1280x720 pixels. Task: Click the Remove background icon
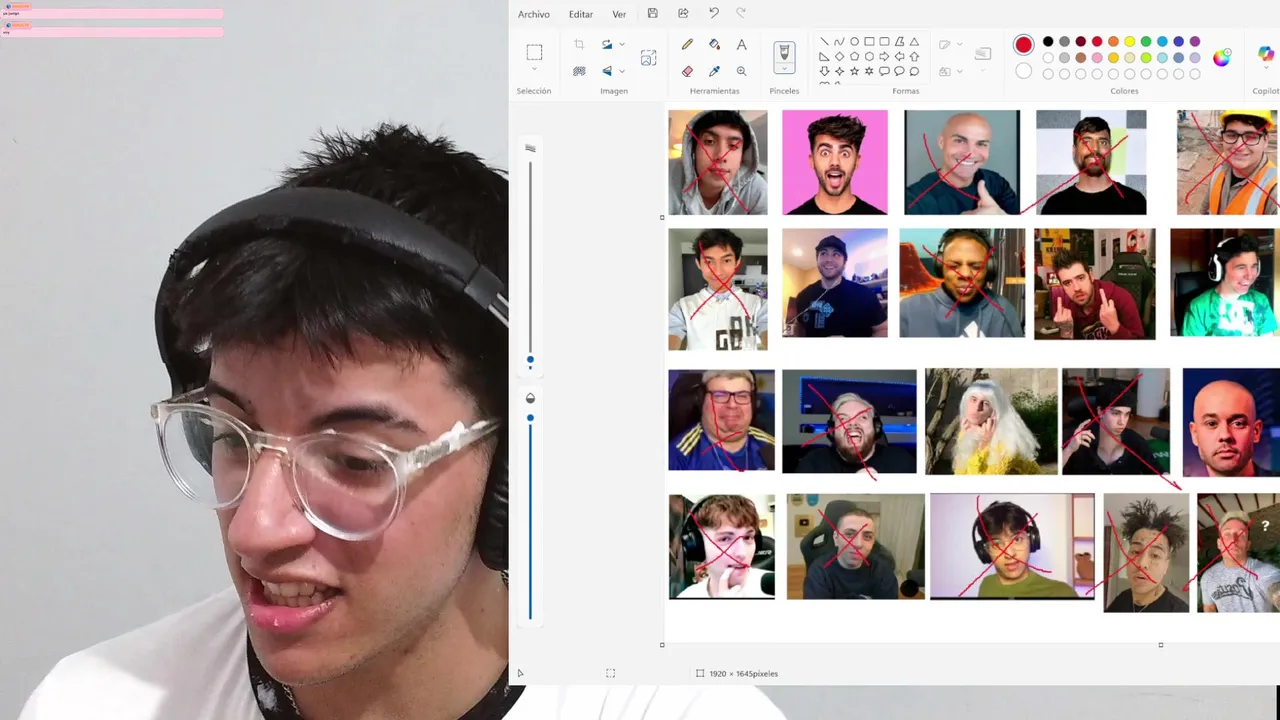coord(579,71)
